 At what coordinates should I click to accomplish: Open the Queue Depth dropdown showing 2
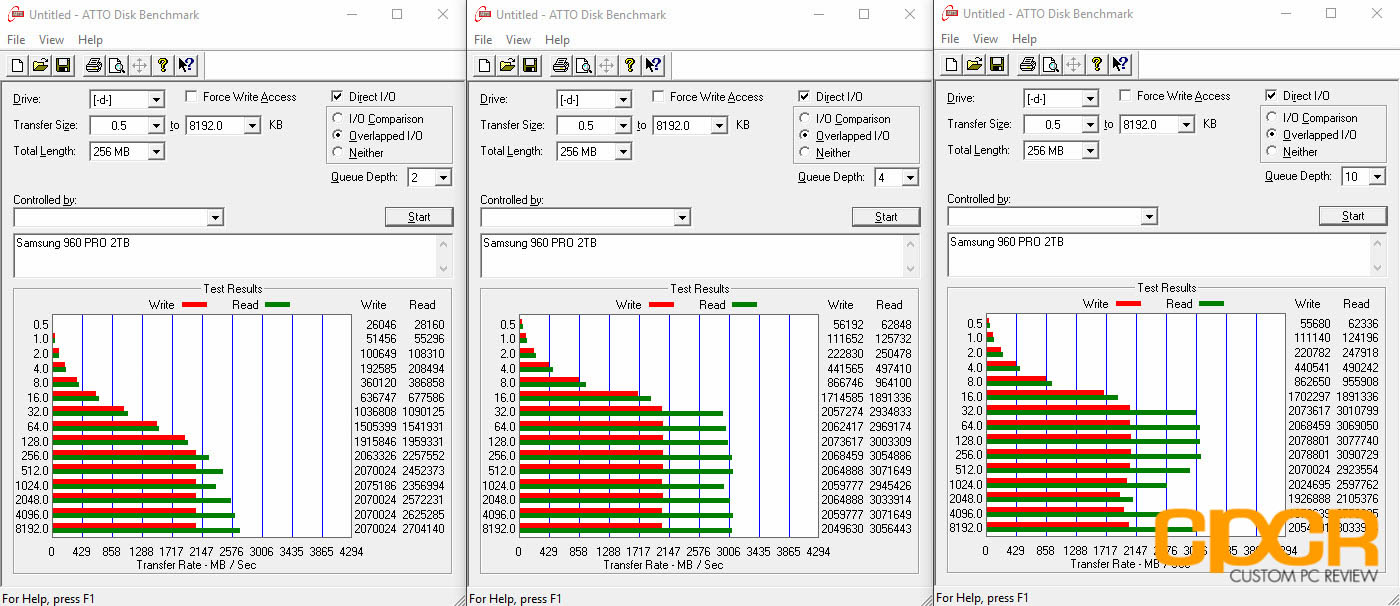[443, 177]
